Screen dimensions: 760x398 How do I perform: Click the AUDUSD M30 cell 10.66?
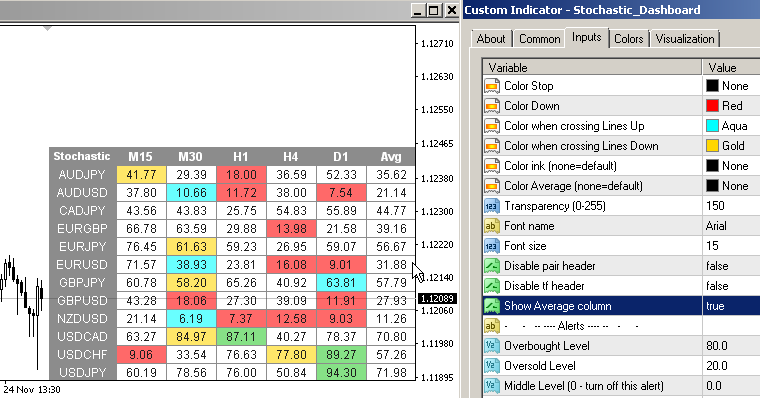point(191,192)
